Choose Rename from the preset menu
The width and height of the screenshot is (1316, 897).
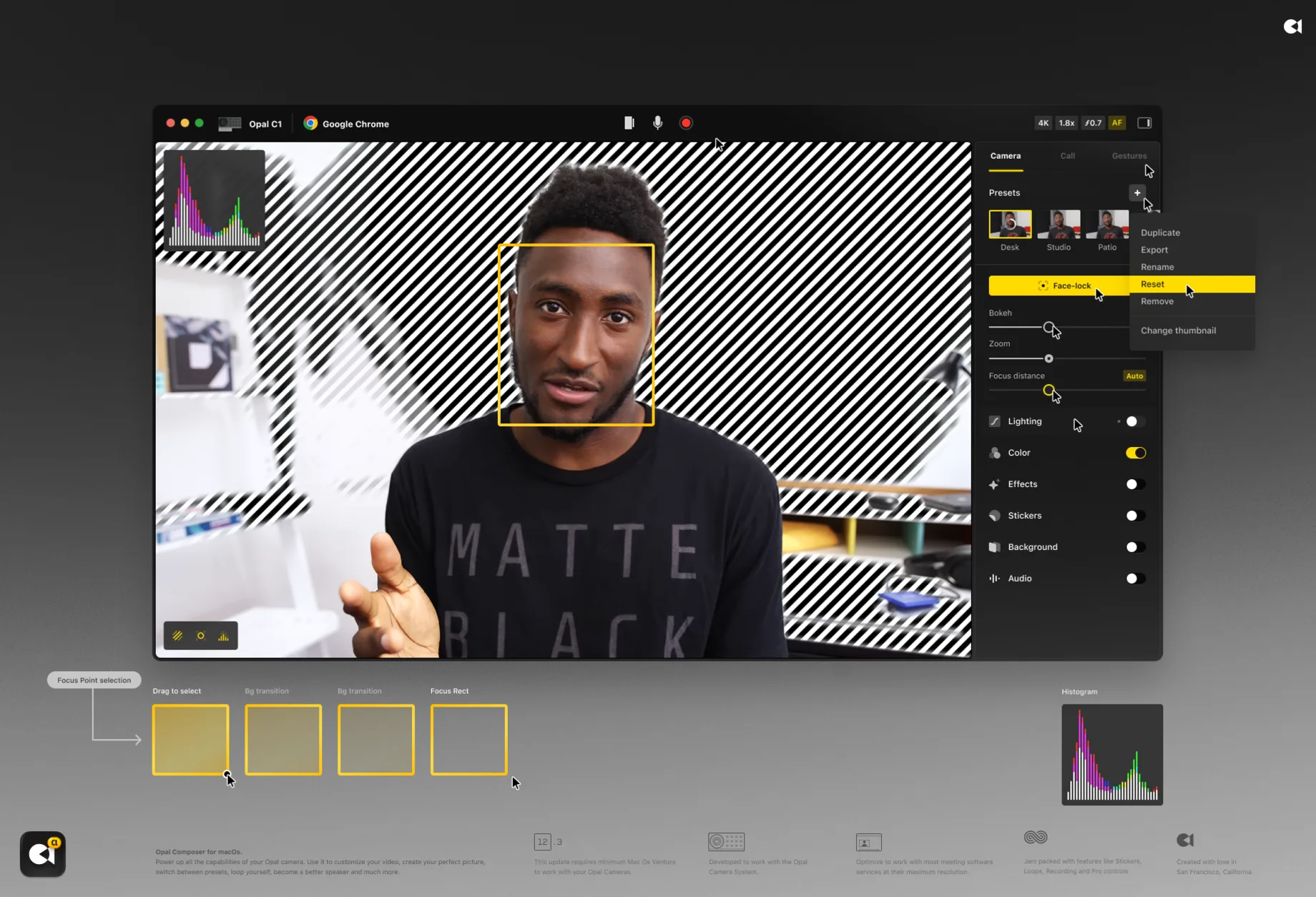tap(1192, 267)
